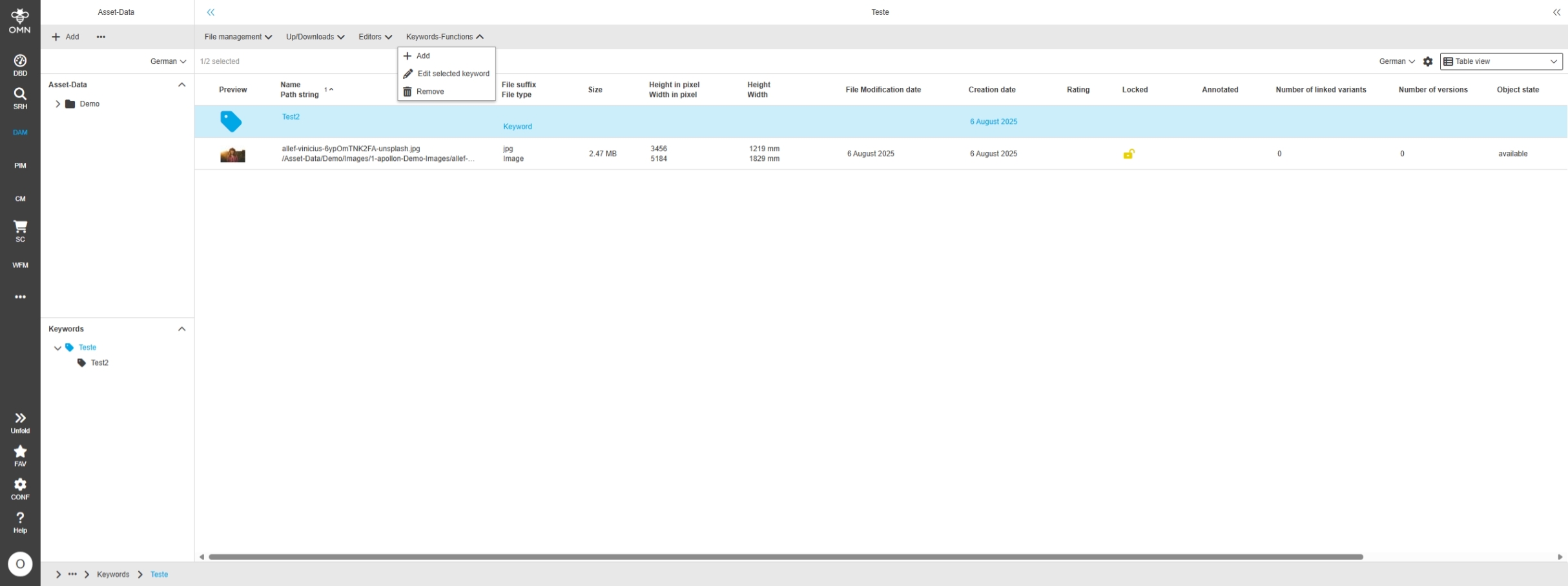Close the Keywords-Functions dropdown

[x=445, y=37]
